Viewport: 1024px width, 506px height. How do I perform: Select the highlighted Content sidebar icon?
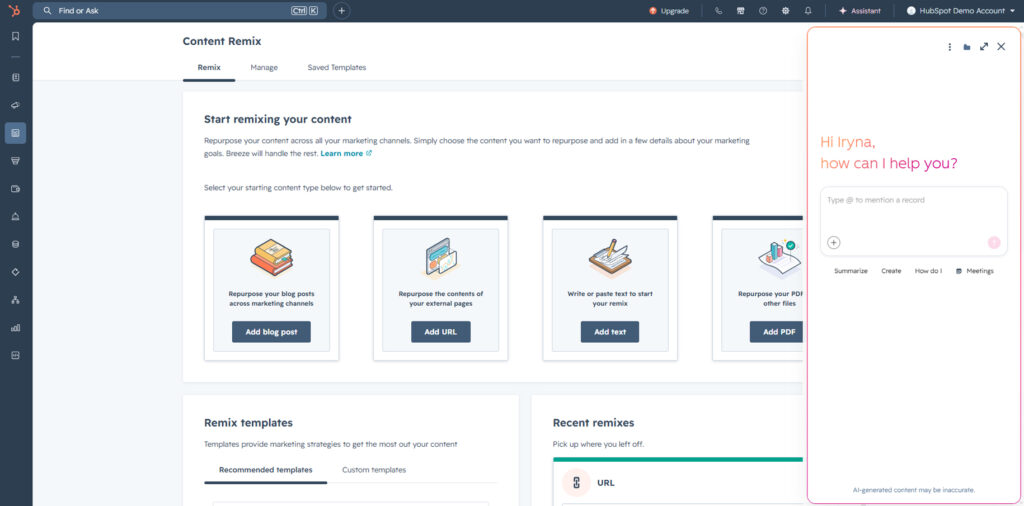pyautogui.click(x=16, y=133)
